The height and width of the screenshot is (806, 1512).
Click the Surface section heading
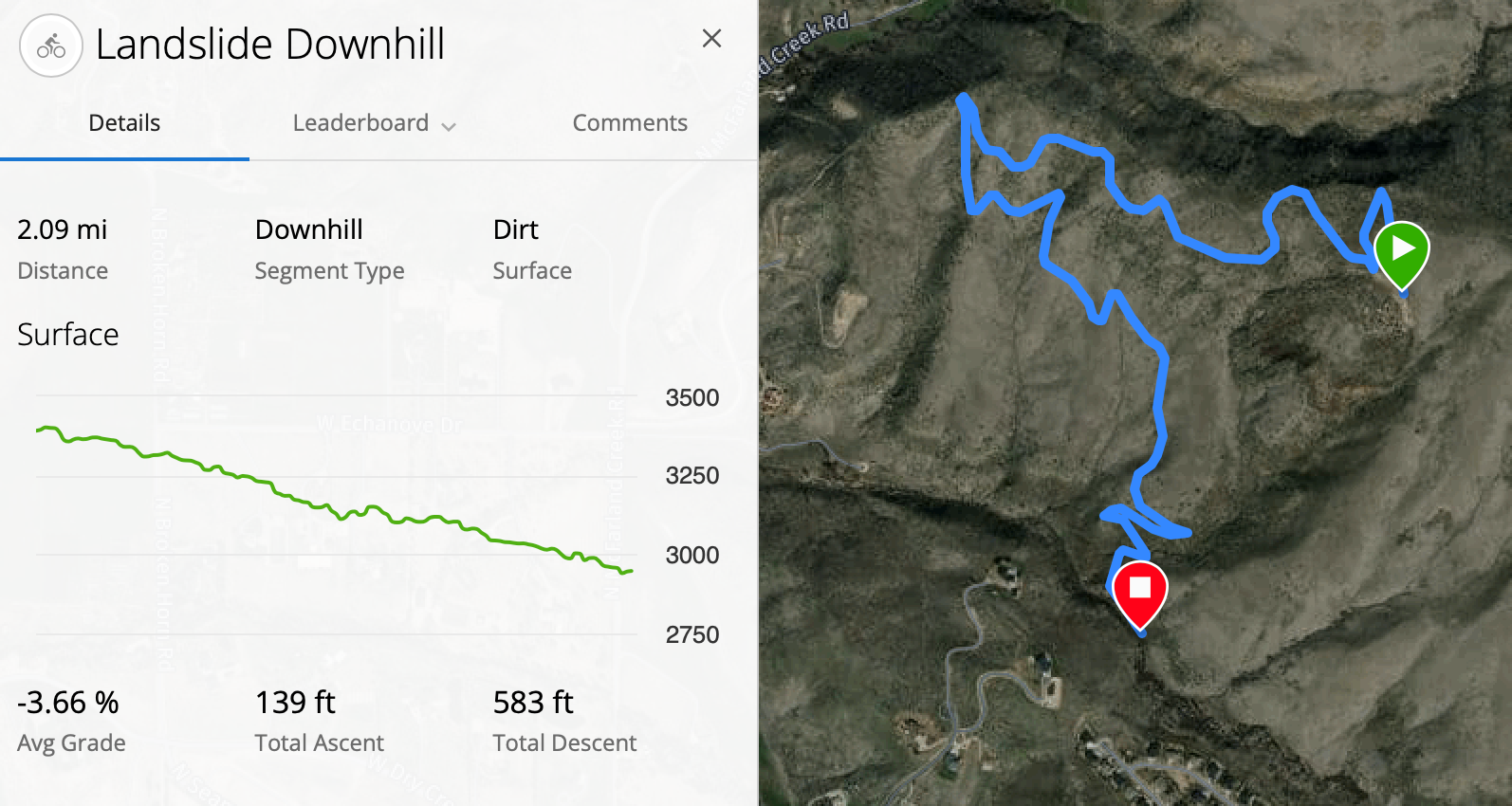pos(68,335)
